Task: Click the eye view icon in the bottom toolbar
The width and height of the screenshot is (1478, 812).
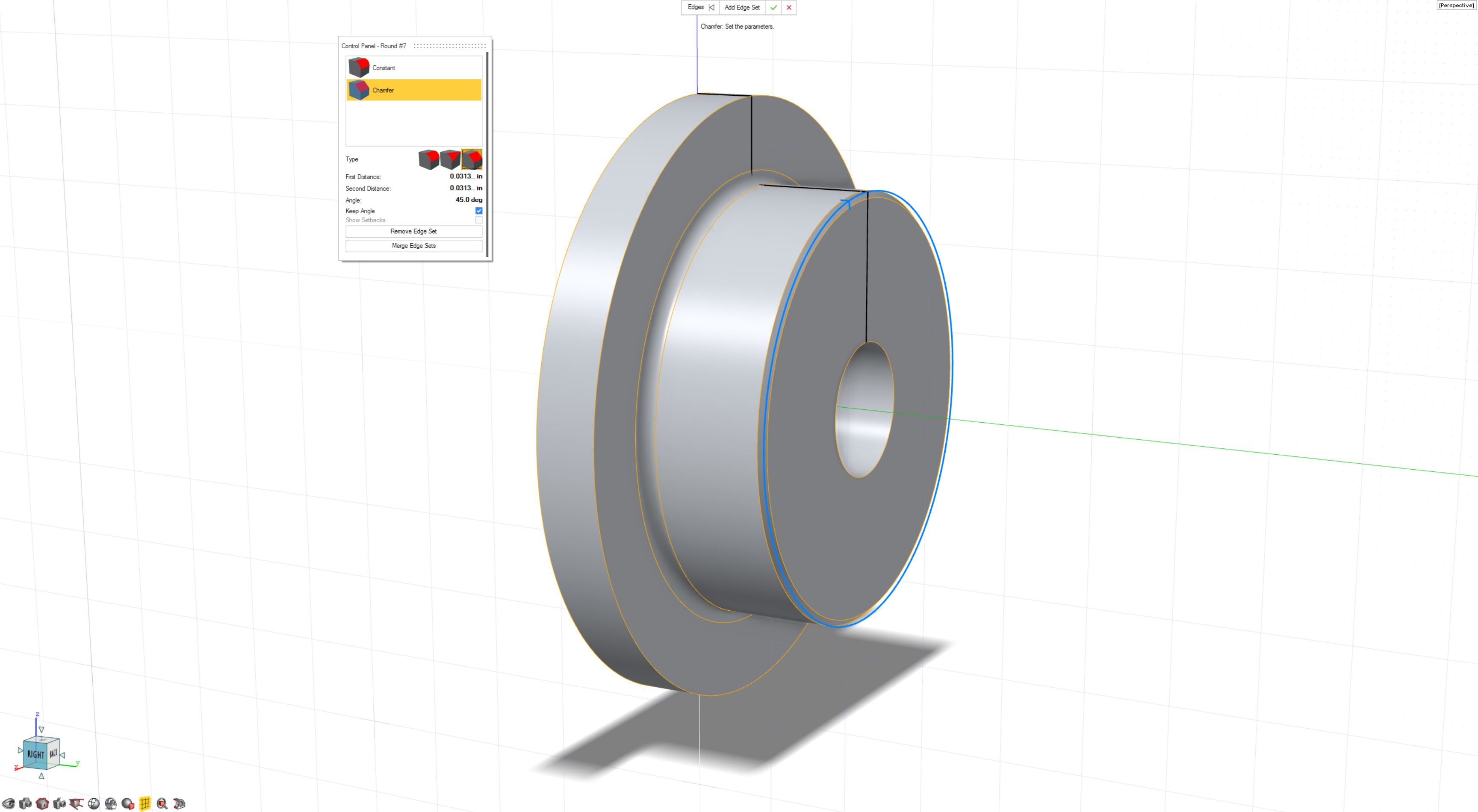Action: tap(8, 803)
